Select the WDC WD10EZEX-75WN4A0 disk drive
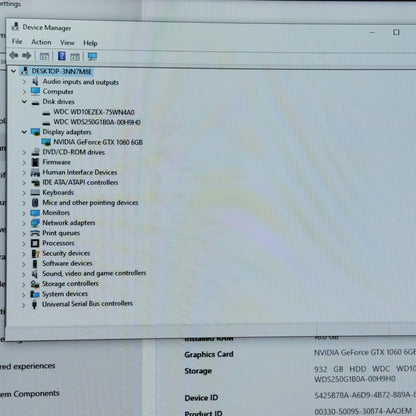 [94, 112]
